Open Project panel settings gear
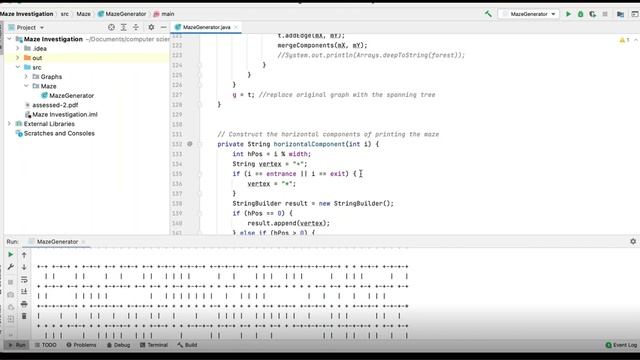Screen dimensions: 640x360 coord(151,27)
